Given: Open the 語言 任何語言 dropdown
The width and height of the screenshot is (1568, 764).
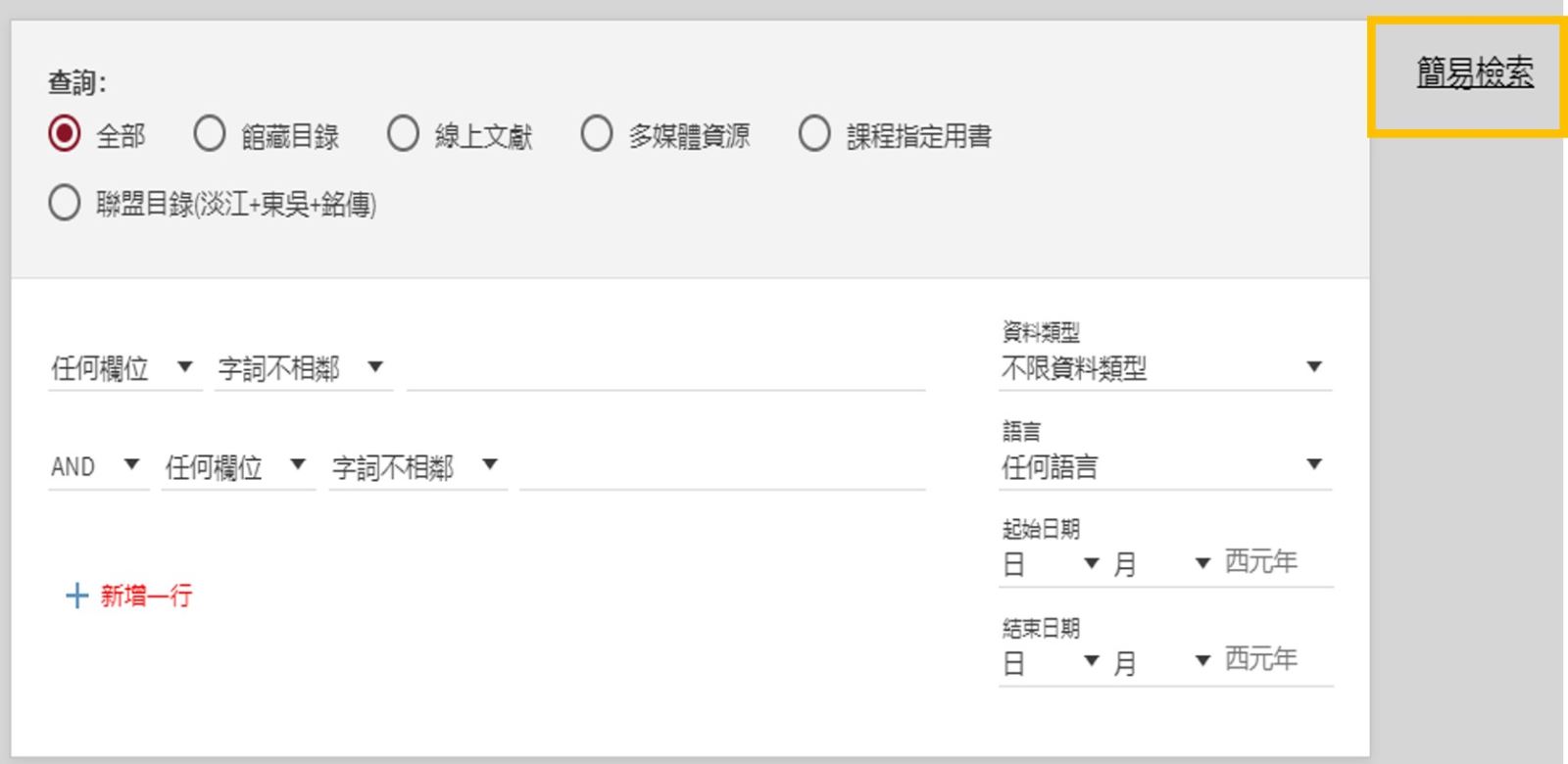Looking at the screenshot, I should click(x=1163, y=466).
